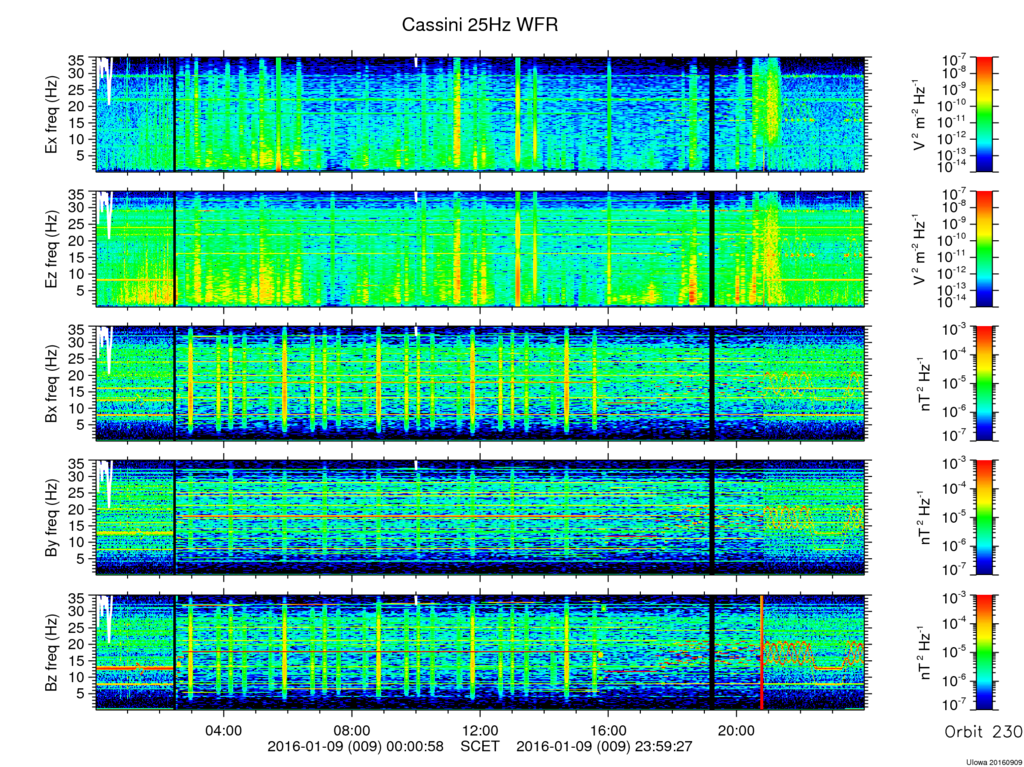Click the 20 Hz tick label on the Ez axis
1024x767 pixels.
(78, 241)
